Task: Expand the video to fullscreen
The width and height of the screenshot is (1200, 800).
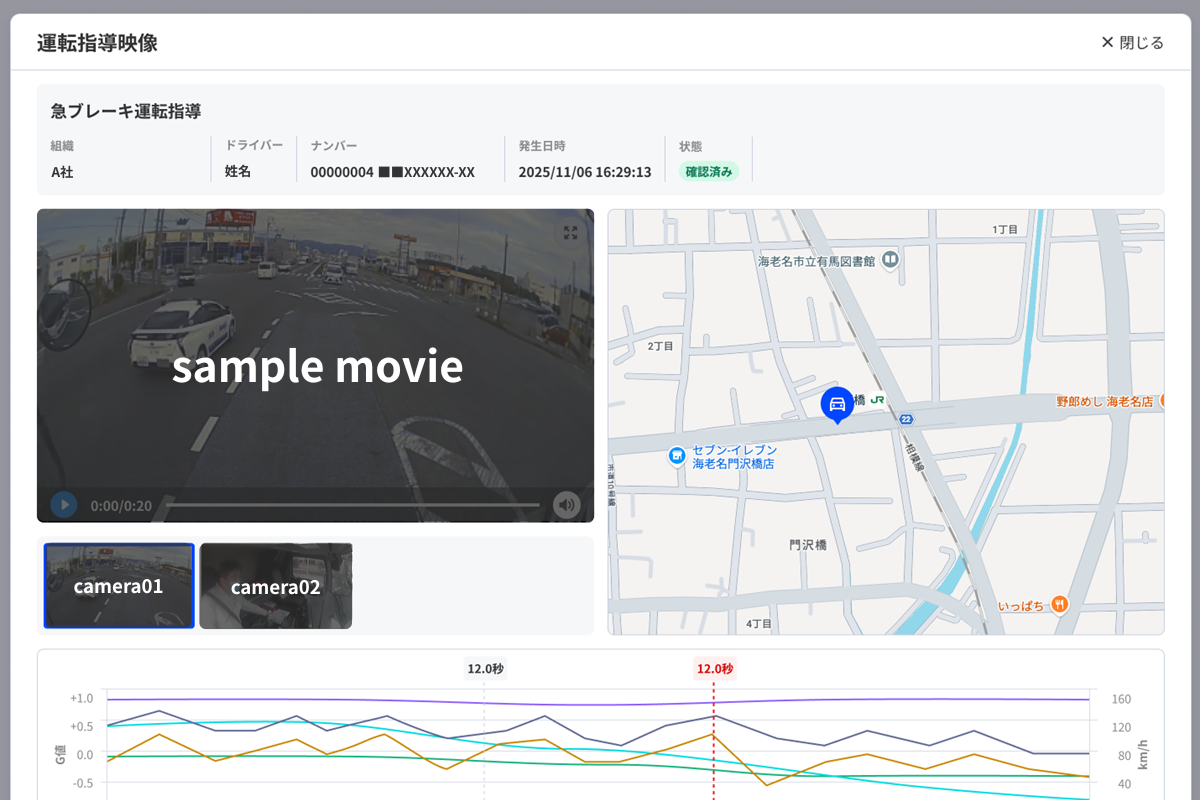Action: [570, 233]
